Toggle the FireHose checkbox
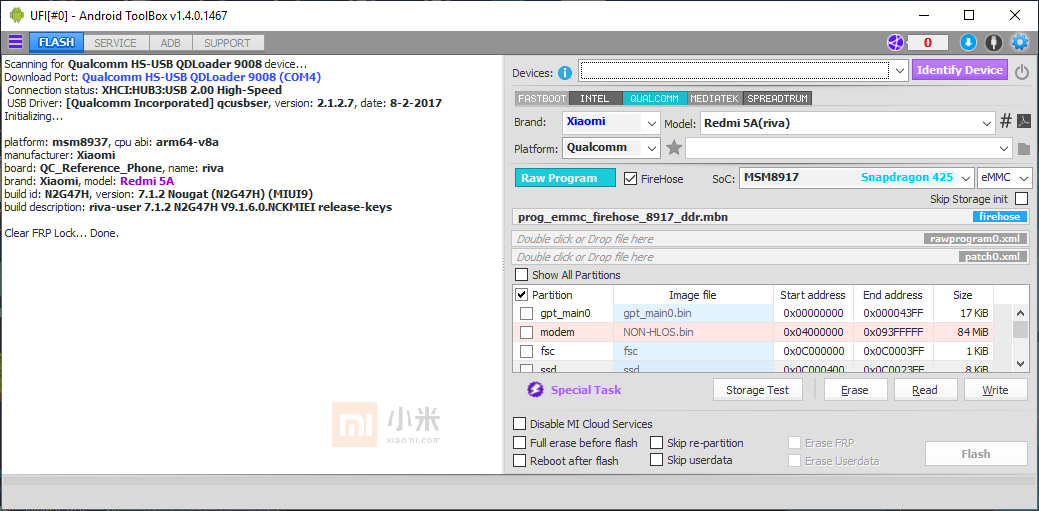The height and width of the screenshot is (511, 1039). point(630,178)
